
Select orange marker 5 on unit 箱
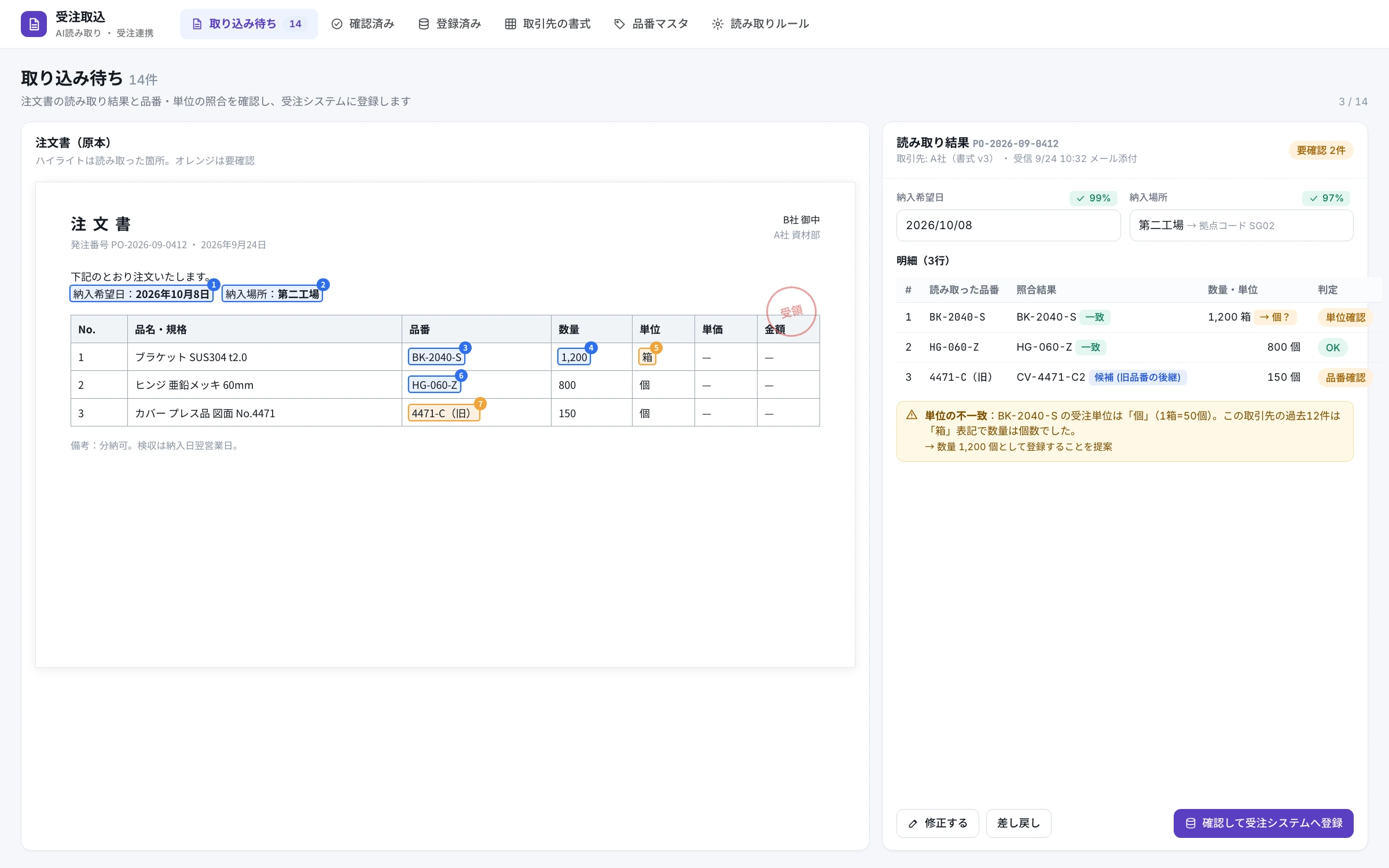(x=656, y=348)
